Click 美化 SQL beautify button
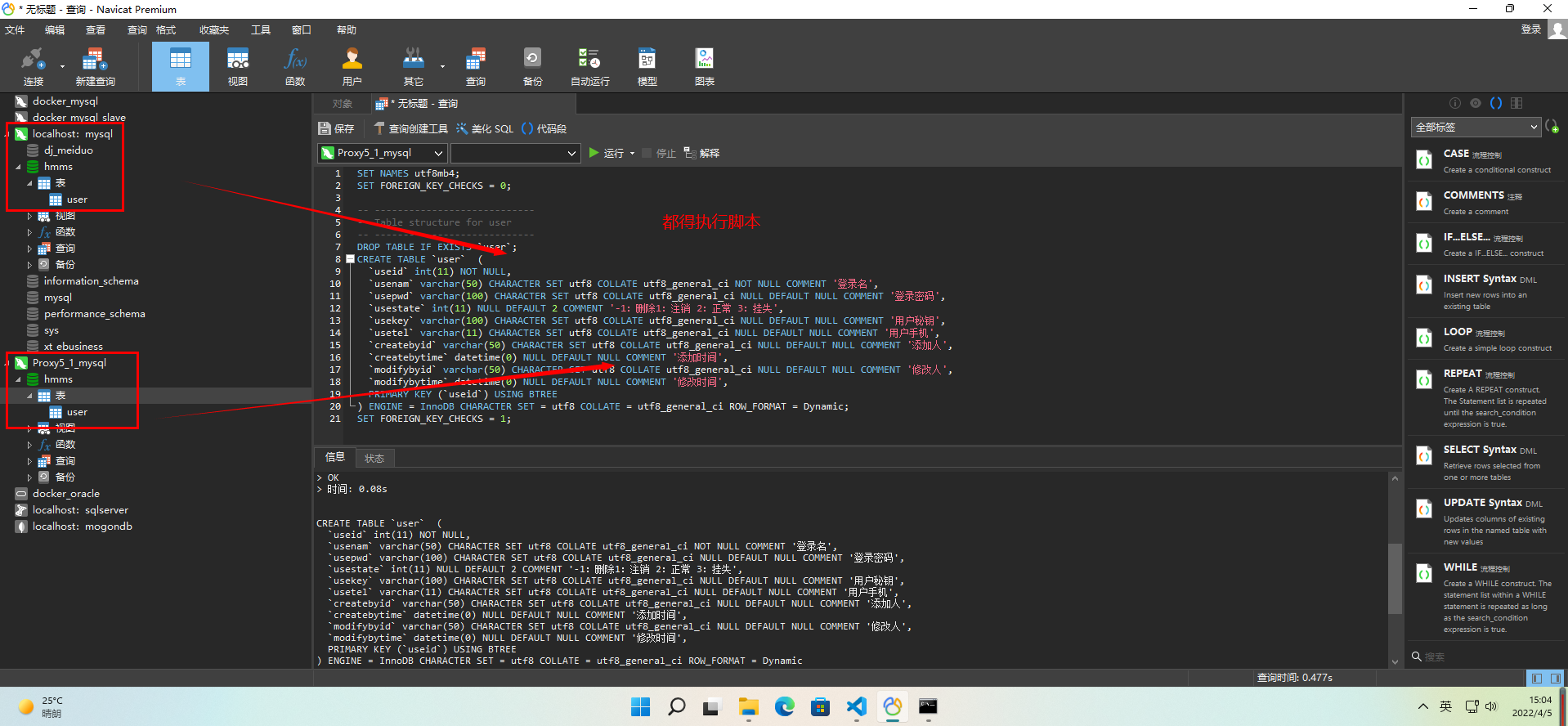Viewport: 1568px width, 726px height. pyautogui.click(x=485, y=128)
